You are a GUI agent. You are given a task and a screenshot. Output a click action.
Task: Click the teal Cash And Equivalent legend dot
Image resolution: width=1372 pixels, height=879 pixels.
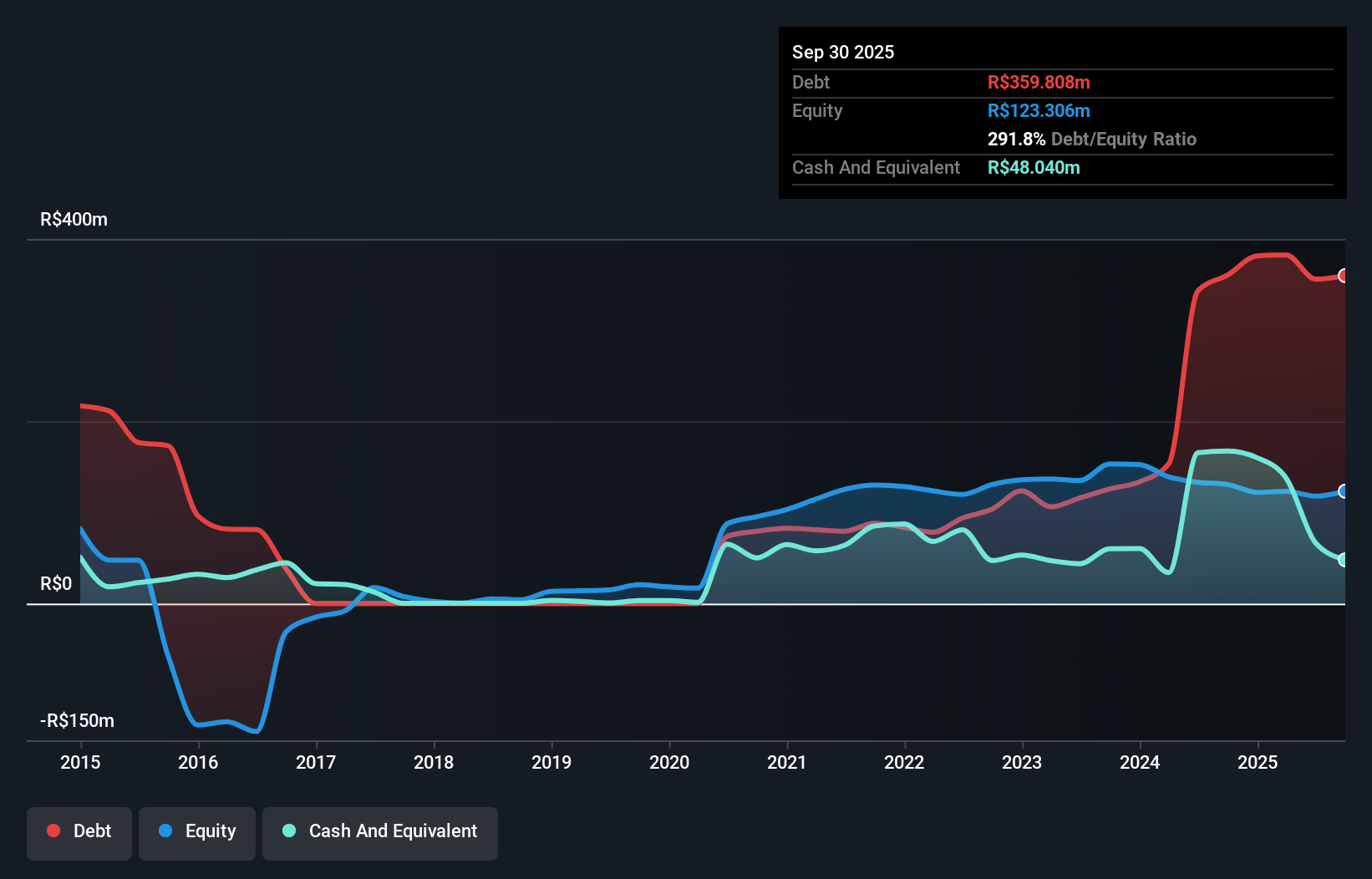(289, 831)
